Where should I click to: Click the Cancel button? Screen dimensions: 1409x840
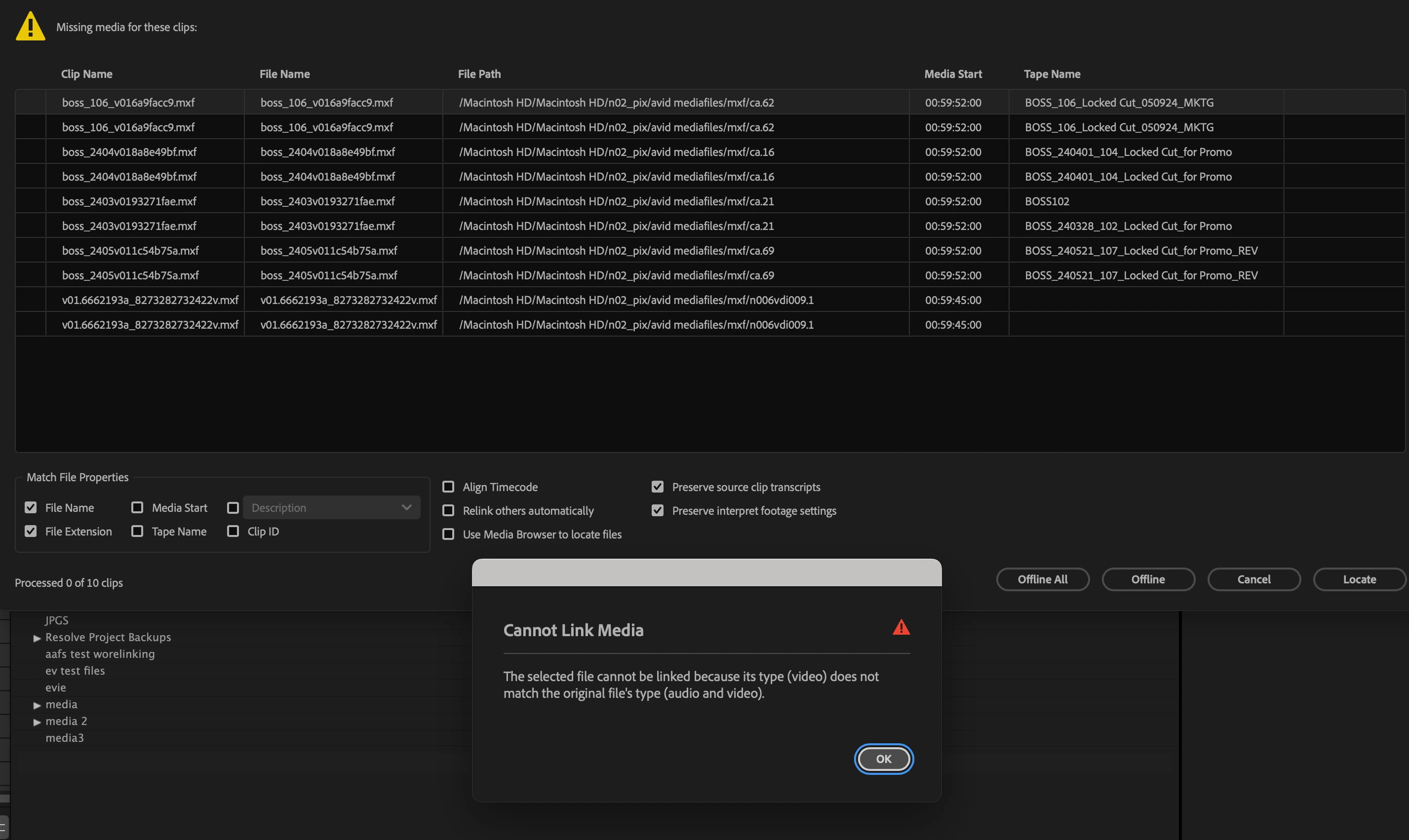tap(1253, 579)
